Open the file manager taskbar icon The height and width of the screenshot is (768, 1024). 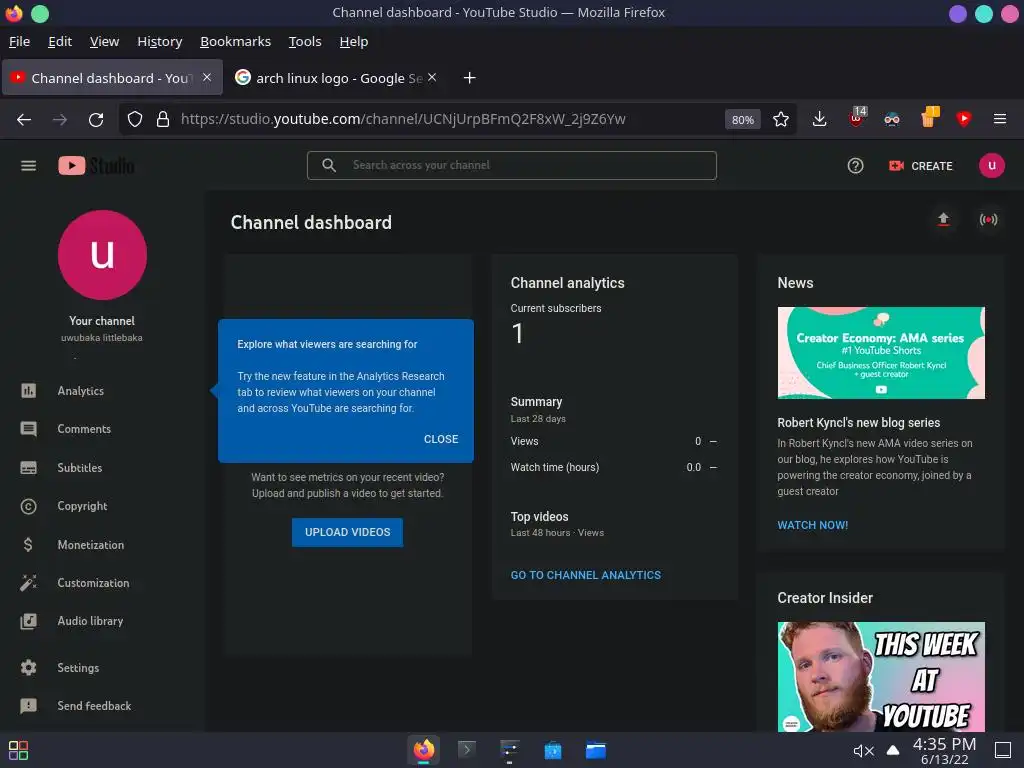click(x=596, y=750)
